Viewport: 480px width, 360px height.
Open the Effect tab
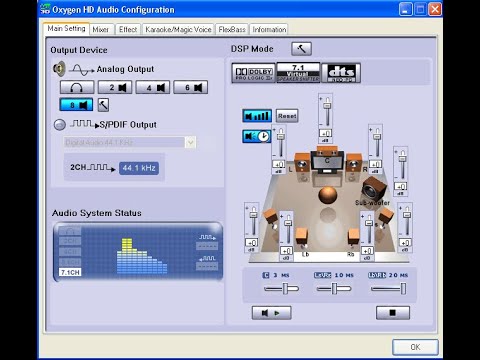(x=128, y=30)
